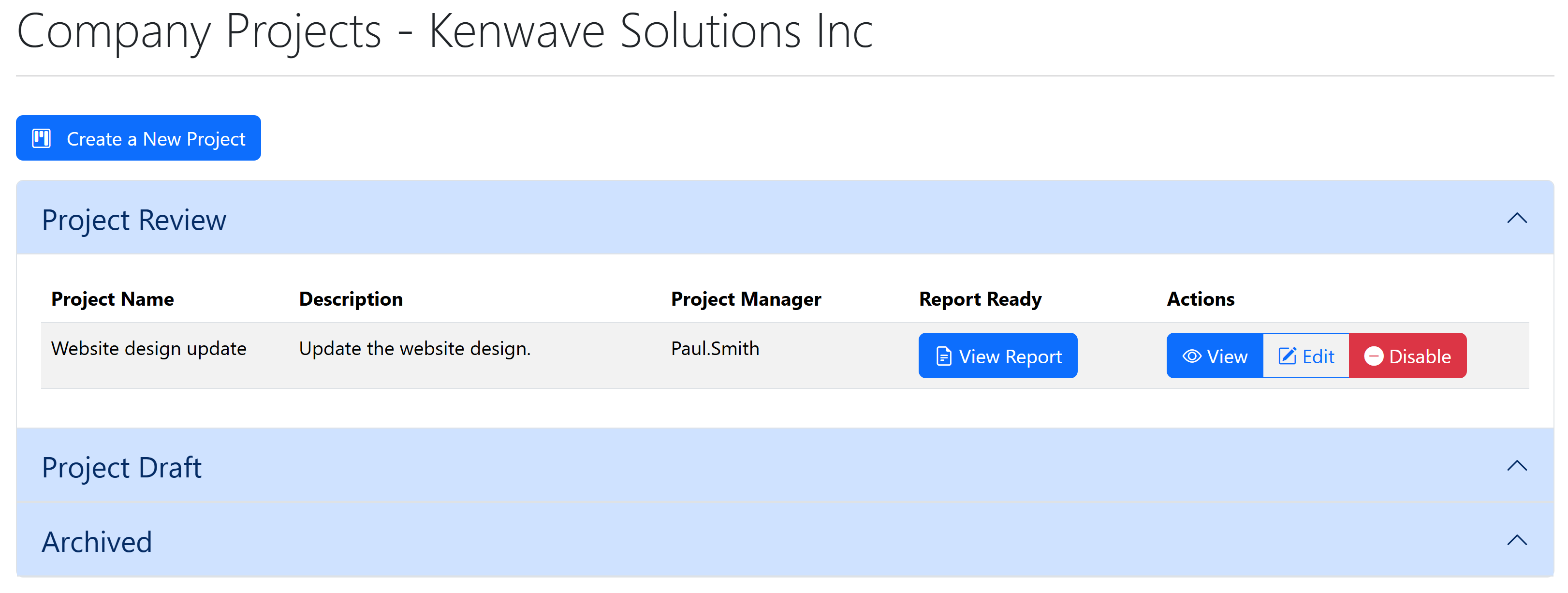Open the Archived section title
Viewport: 1568px width, 593px height.
pos(97,542)
